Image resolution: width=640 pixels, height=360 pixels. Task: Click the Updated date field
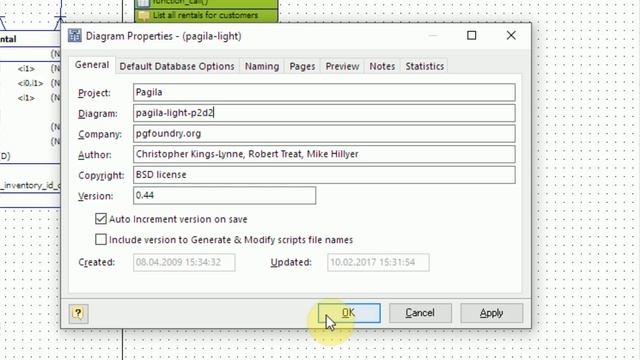[378, 262]
